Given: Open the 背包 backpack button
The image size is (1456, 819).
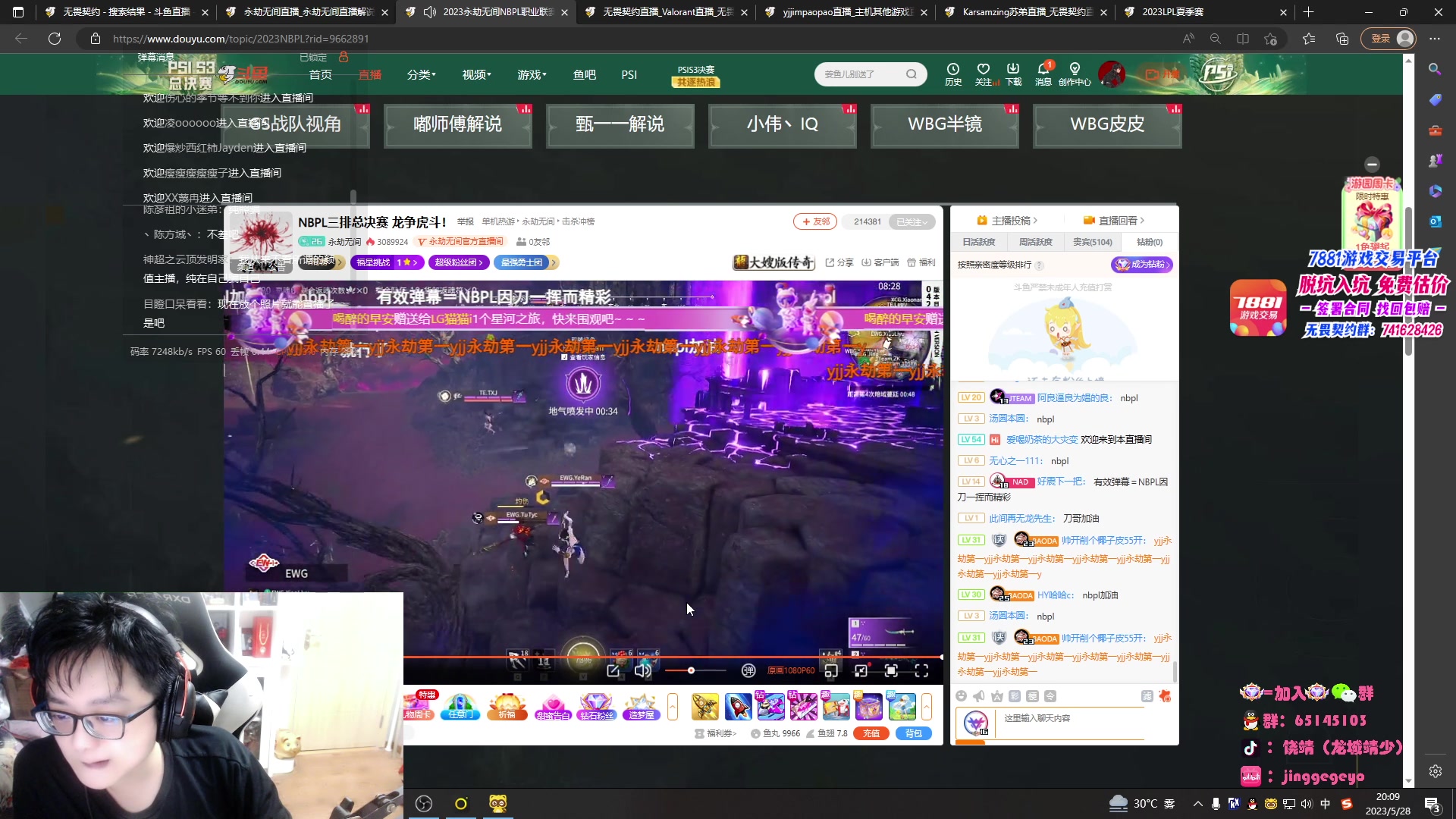Looking at the screenshot, I should (914, 733).
